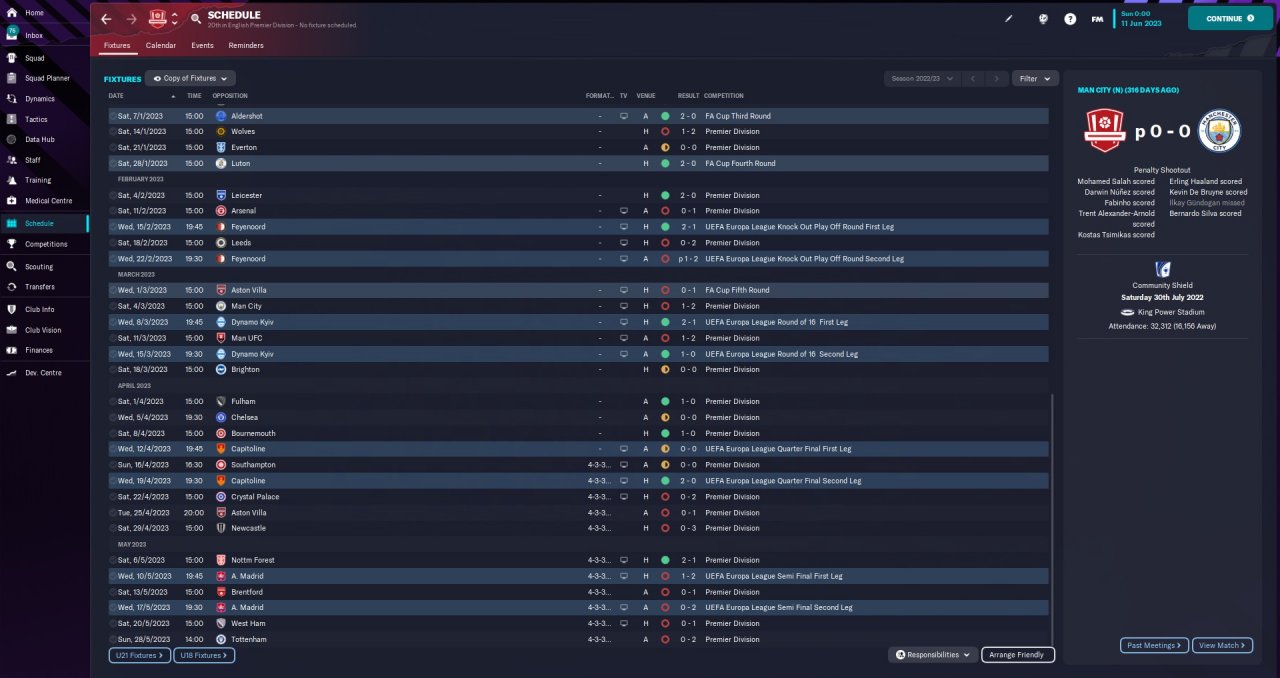Switch to the Calendar tab
This screenshot has height=678, width=1280.
click(160, 46)
